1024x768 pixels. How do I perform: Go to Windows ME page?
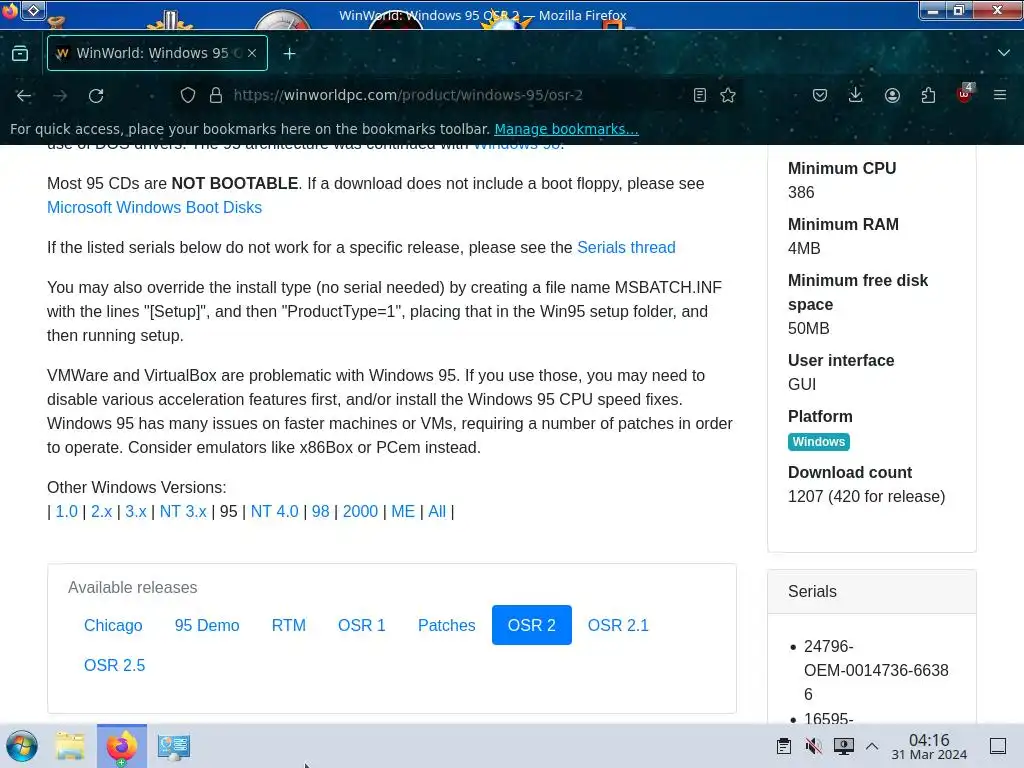403,511
